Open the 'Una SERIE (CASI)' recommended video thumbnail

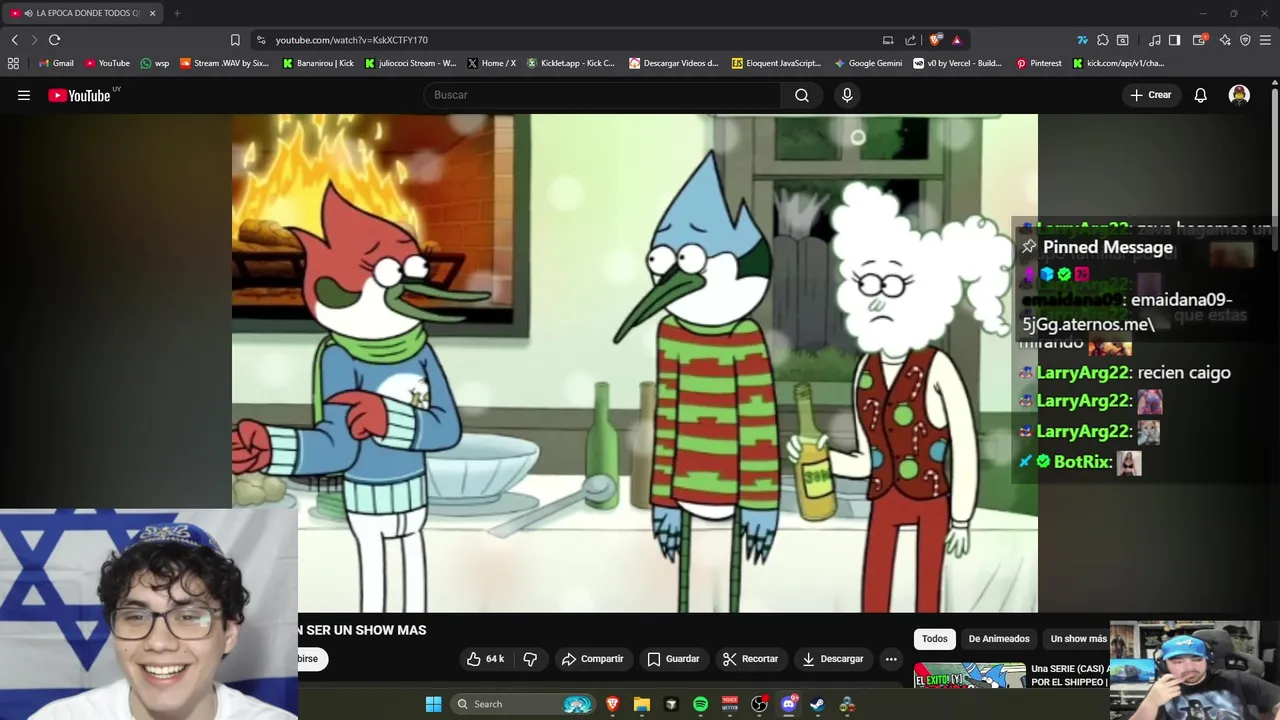click(969, 676)
